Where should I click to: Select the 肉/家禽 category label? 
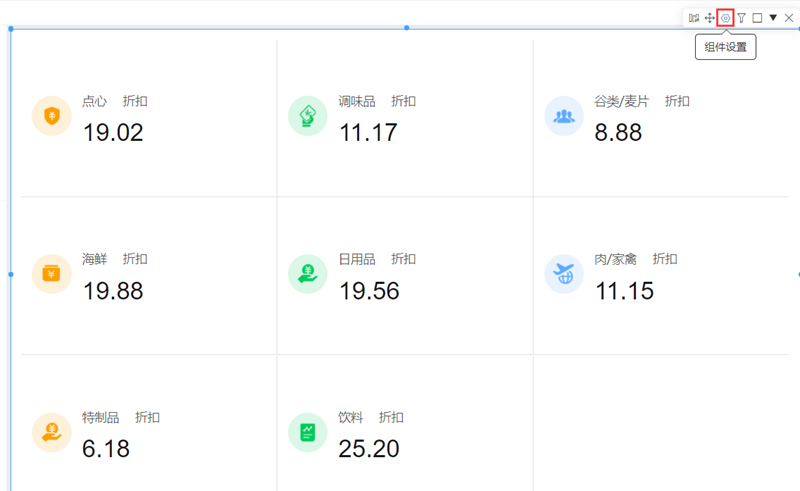pyautogui.click(x=615, y=259)
